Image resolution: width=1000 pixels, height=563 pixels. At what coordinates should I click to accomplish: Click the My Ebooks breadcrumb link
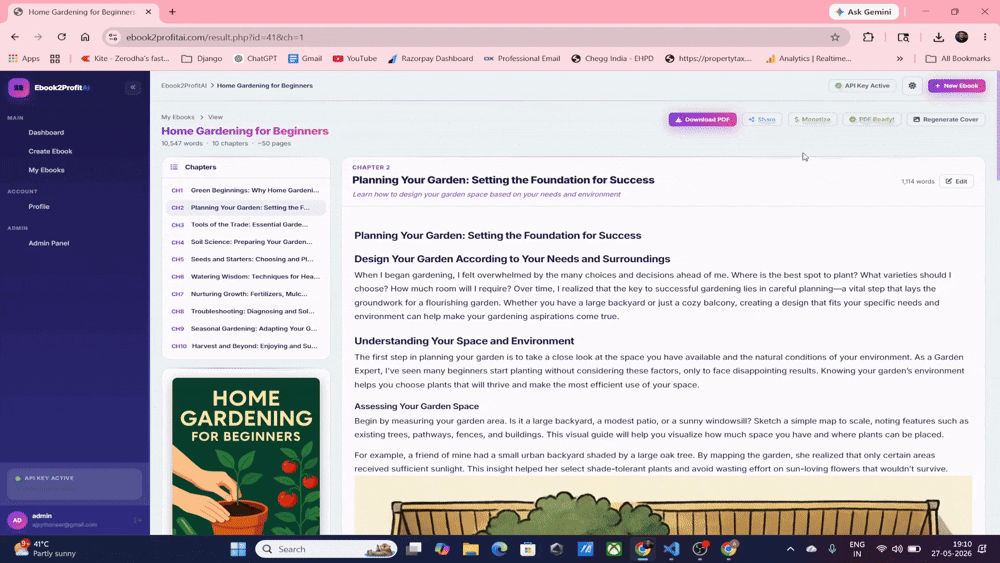pyautogui.click(x=177, y=117)
